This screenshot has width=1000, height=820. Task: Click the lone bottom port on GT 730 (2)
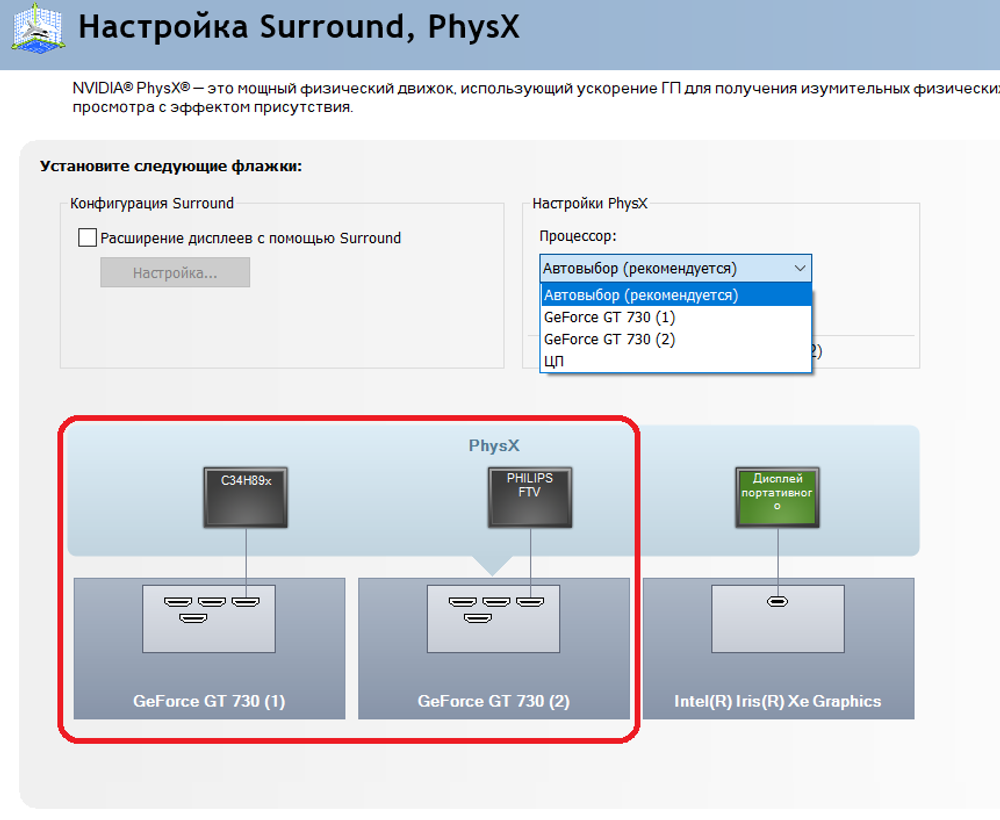coord(477,618)
